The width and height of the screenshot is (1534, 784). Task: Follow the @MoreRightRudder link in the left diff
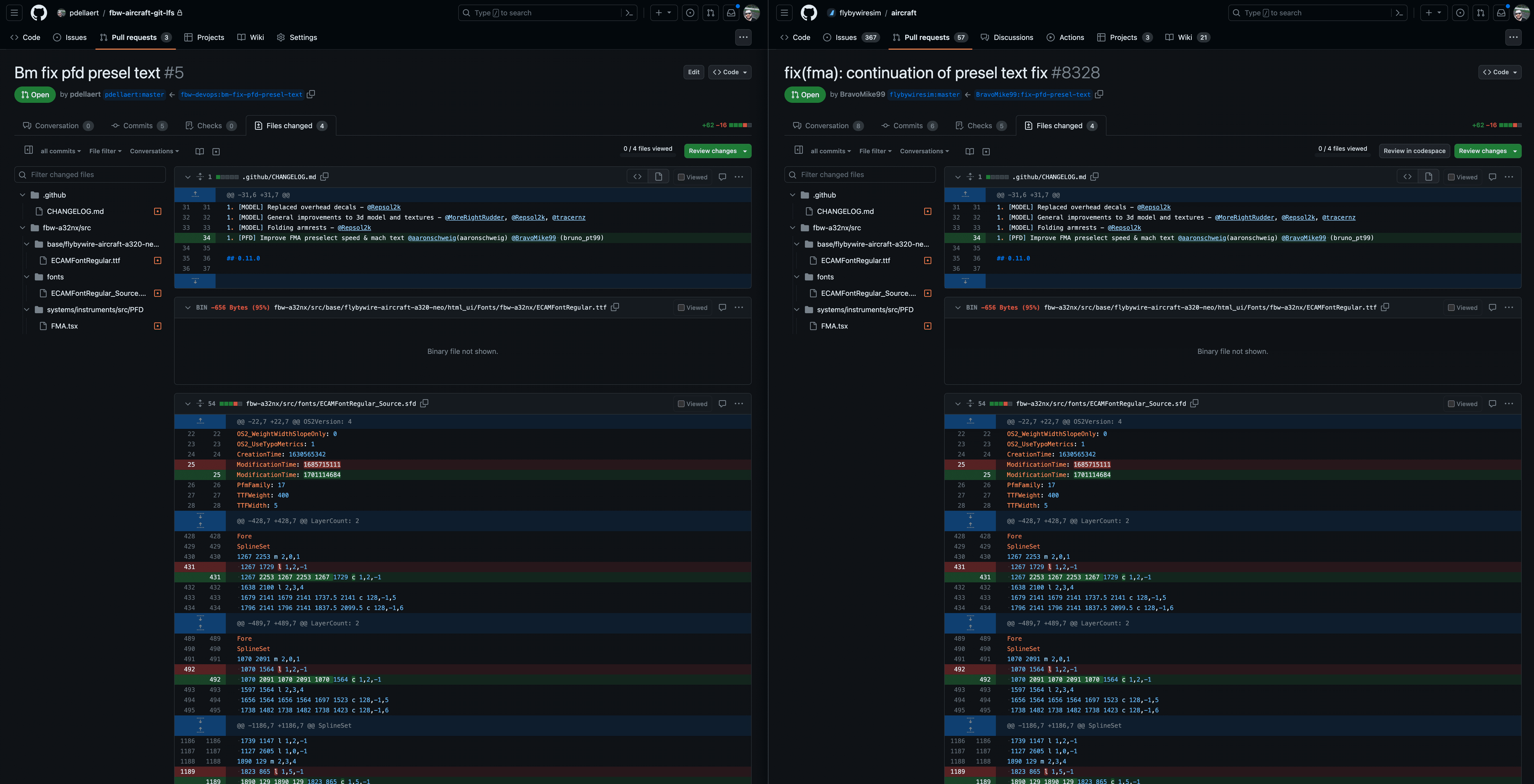coord(475,217)
